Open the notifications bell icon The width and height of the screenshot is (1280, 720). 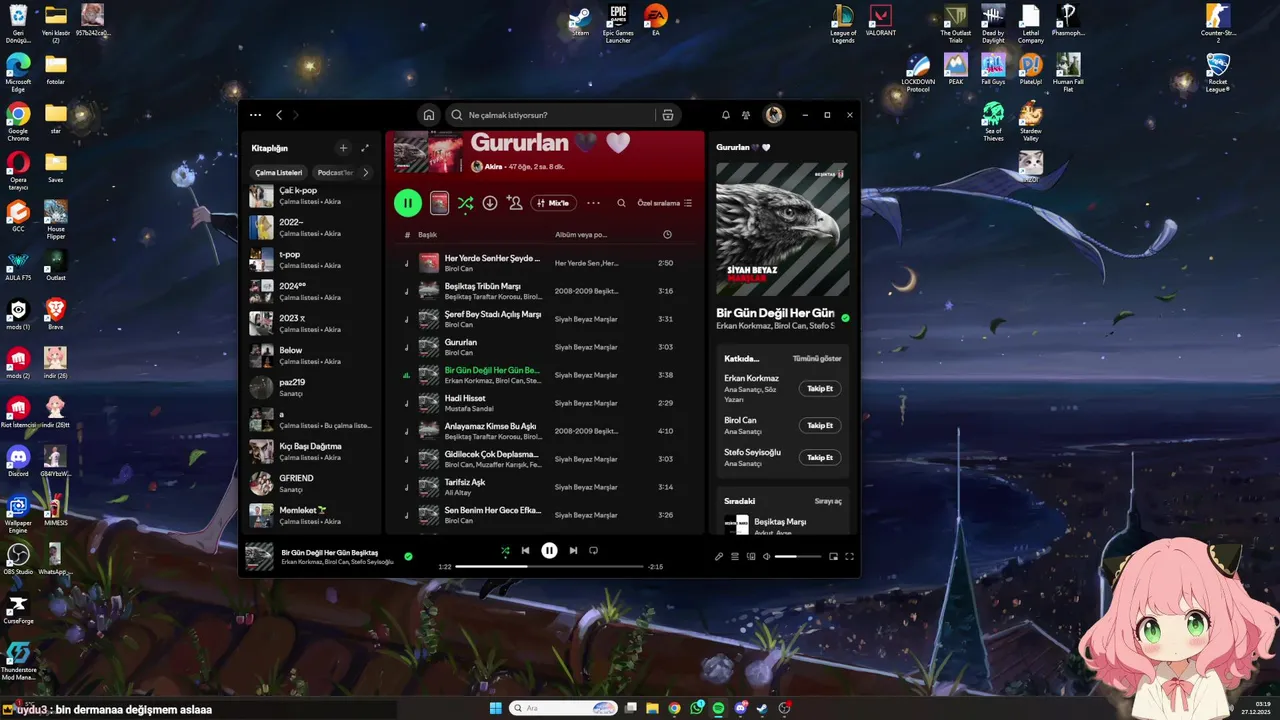click(726, 115)
